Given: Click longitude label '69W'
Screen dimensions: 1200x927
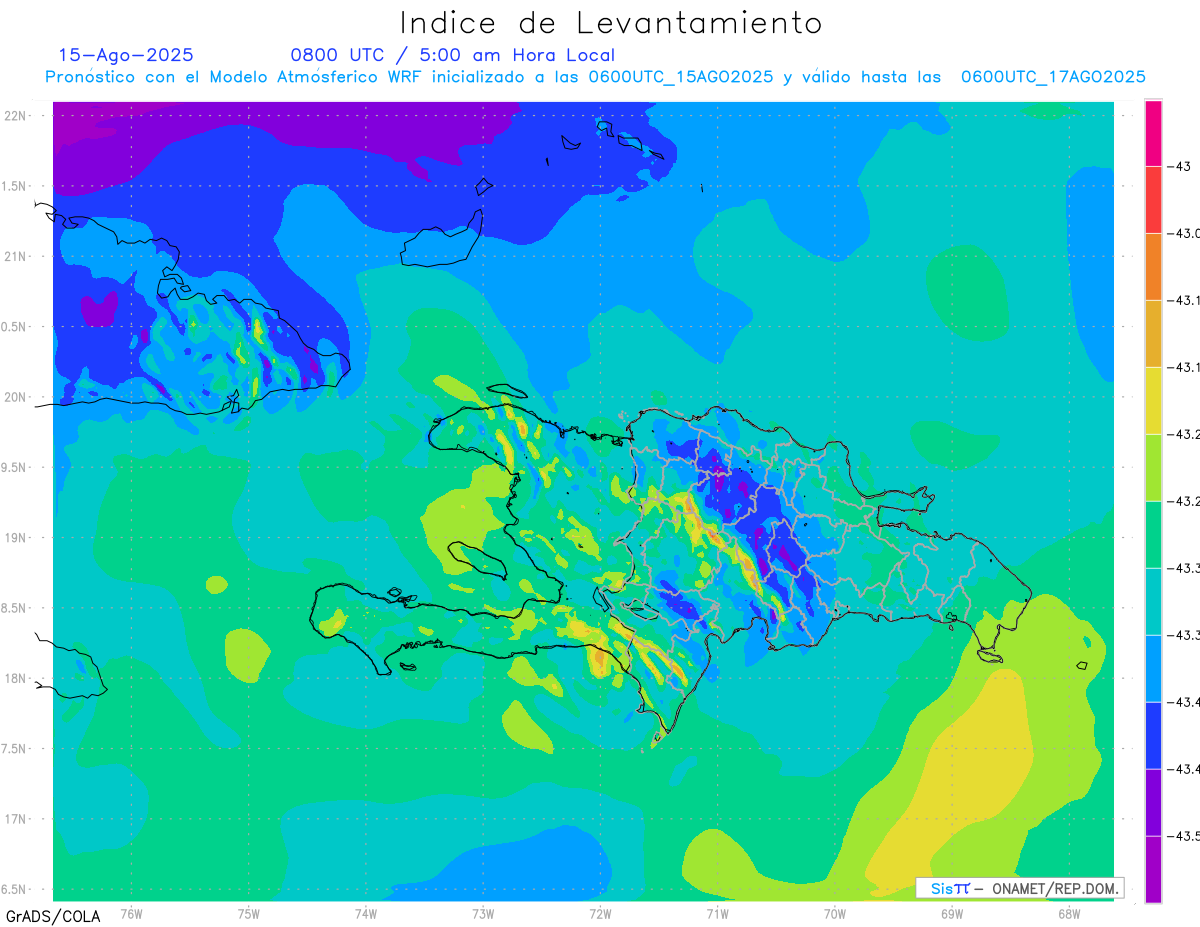Looking at the screenshot, I should (952, 913).
